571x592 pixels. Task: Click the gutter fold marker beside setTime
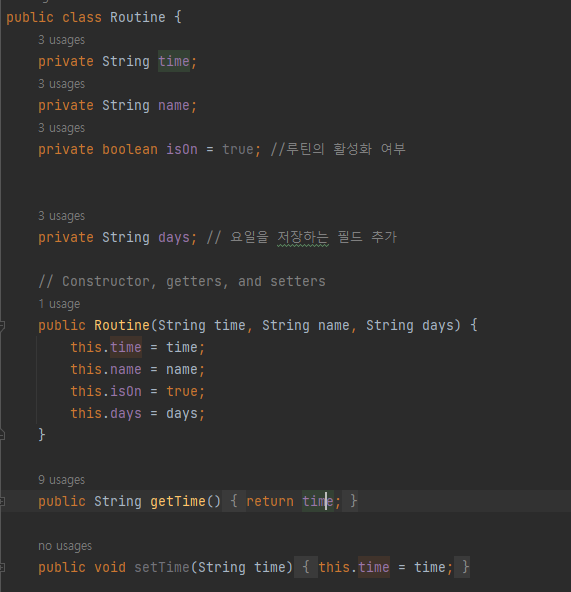(x=2, y=567)
